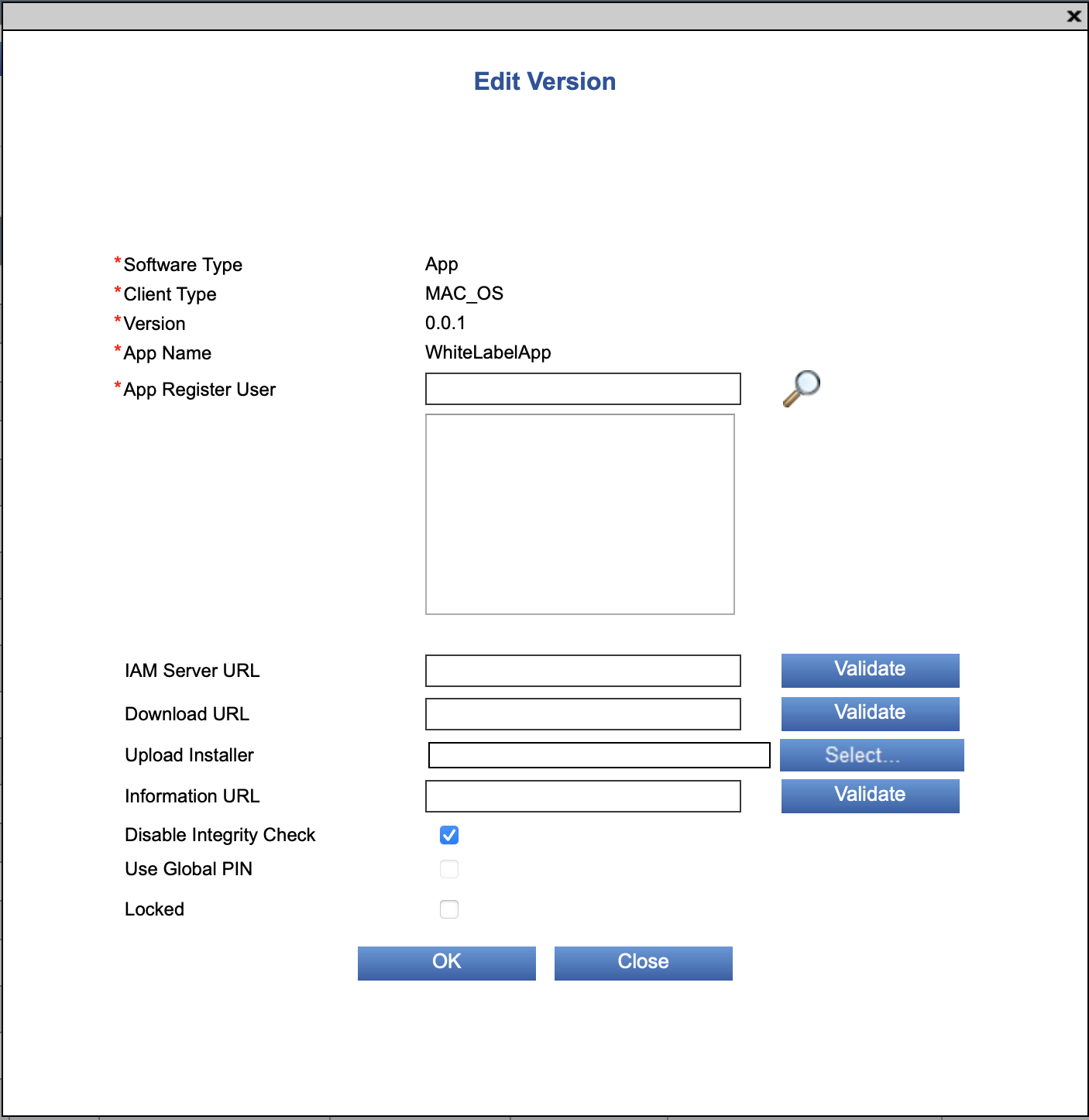This screenshot has width=1089, height=1120.
Task: Close the dialog with the X icon
Action: pos(1074,16)
